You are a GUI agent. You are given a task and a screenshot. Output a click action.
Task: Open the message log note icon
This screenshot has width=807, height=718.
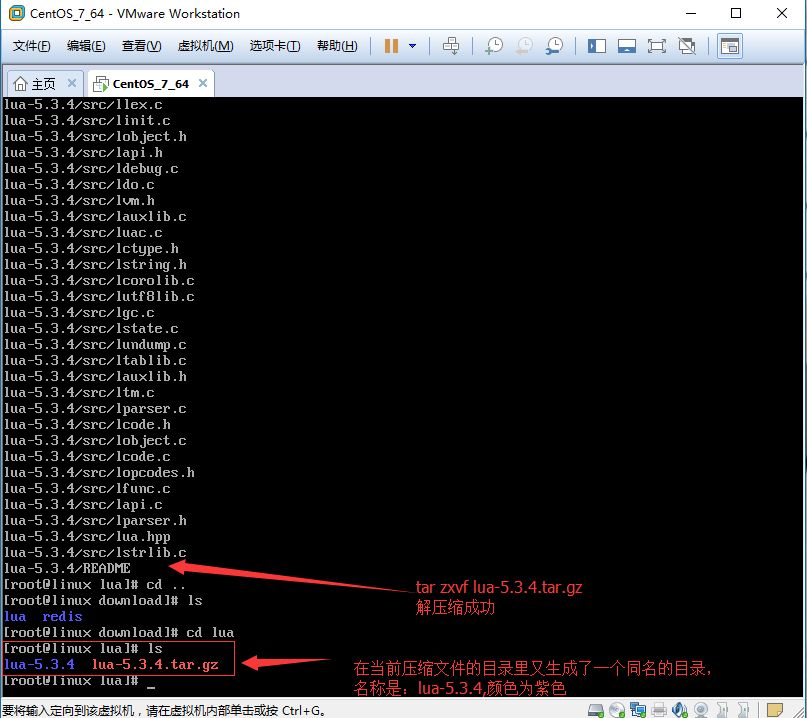[774, 710]
